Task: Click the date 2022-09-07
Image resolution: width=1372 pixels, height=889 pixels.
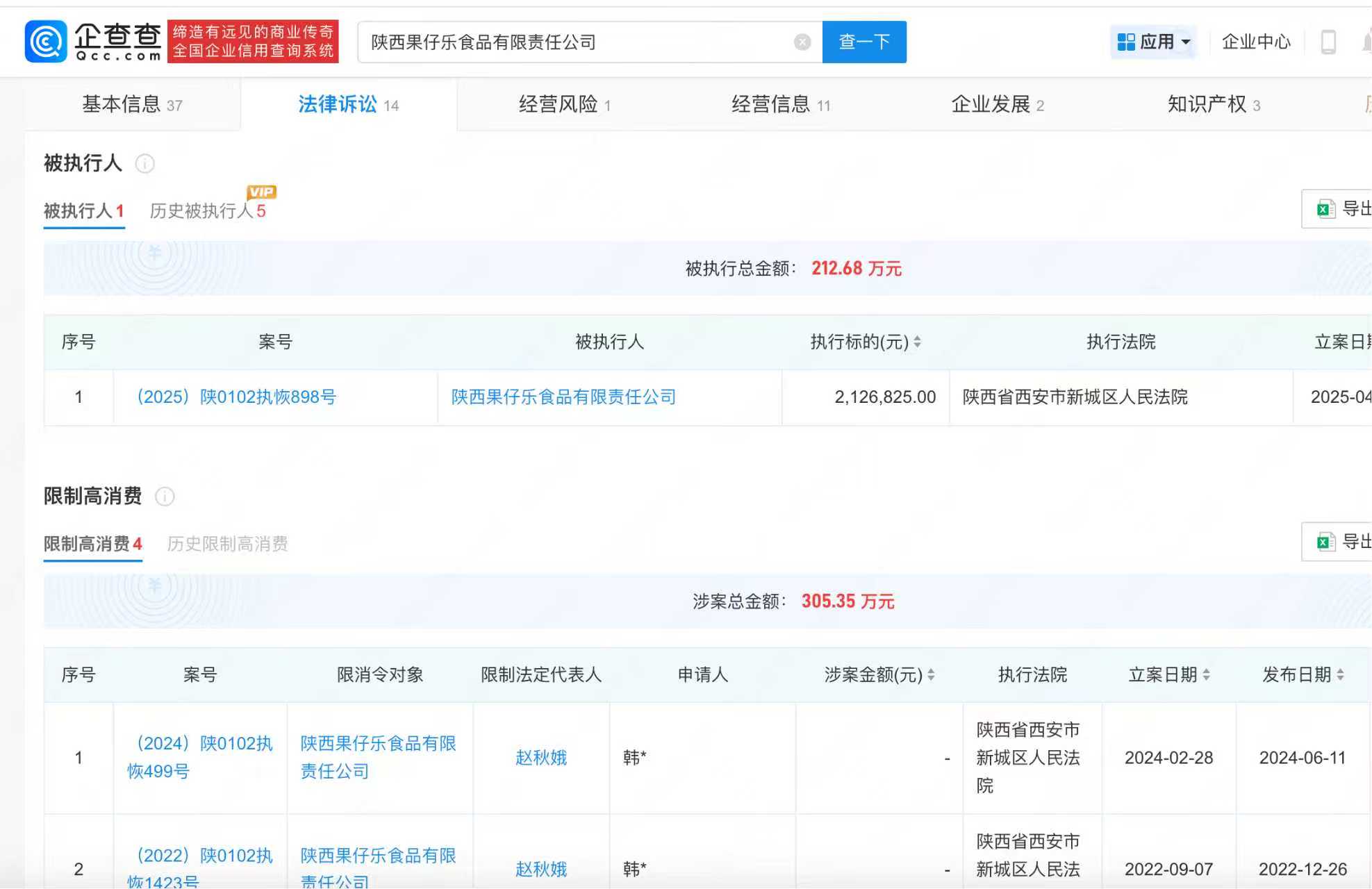Action: click(1169, 870)
